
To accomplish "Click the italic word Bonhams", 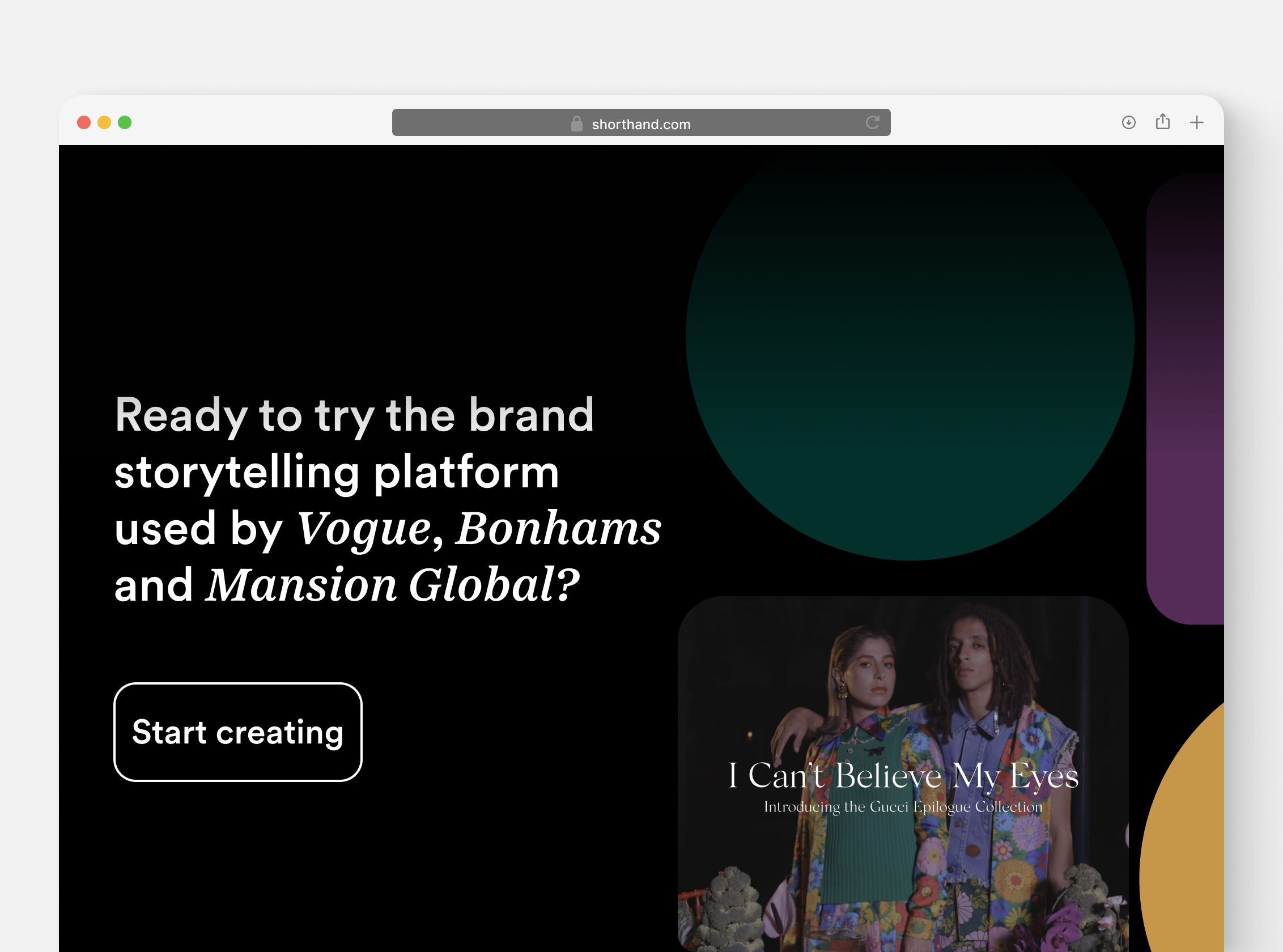I will (x=558, y=528).
